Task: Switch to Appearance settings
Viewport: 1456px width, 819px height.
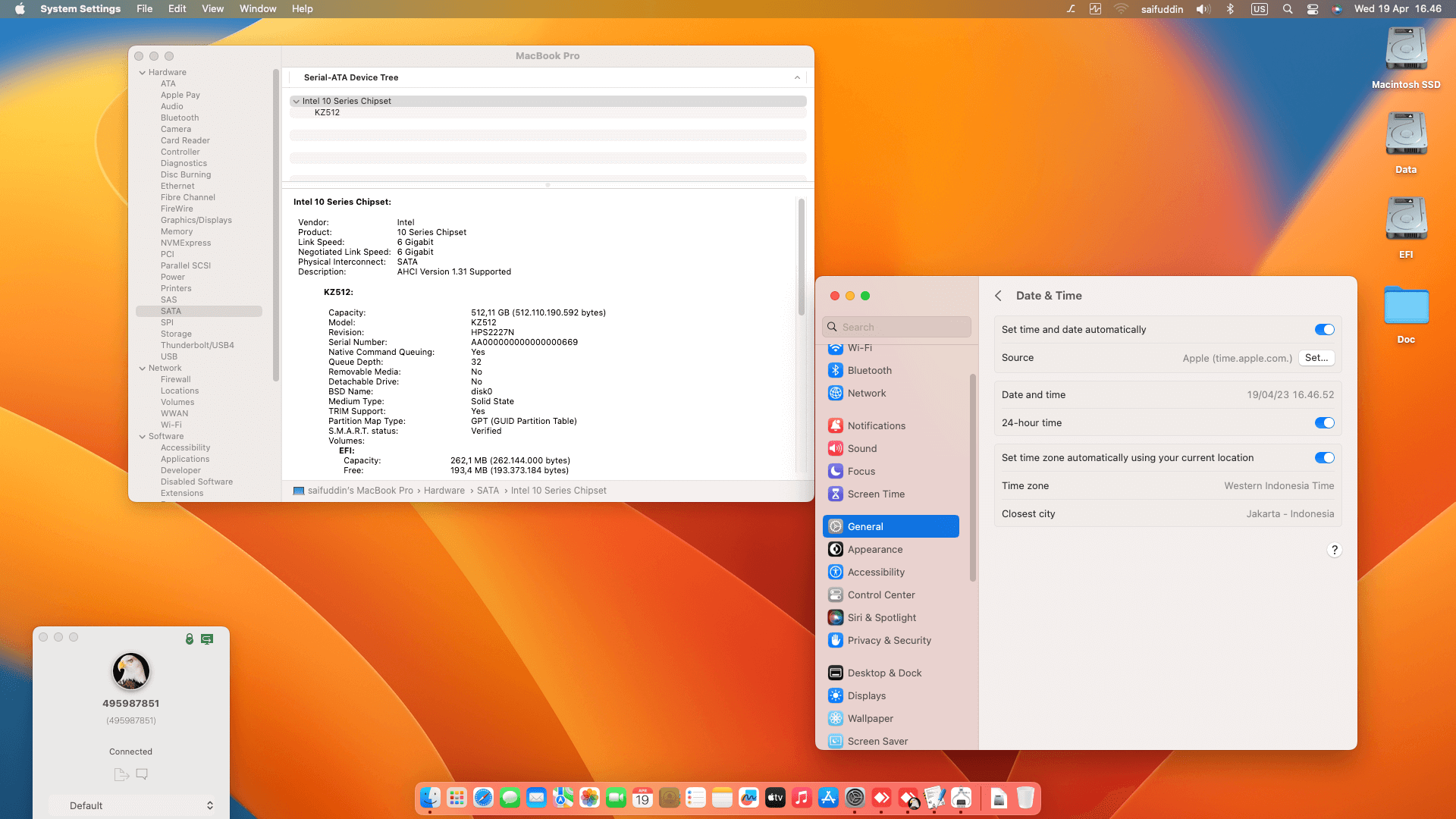Action: [874, 549]
